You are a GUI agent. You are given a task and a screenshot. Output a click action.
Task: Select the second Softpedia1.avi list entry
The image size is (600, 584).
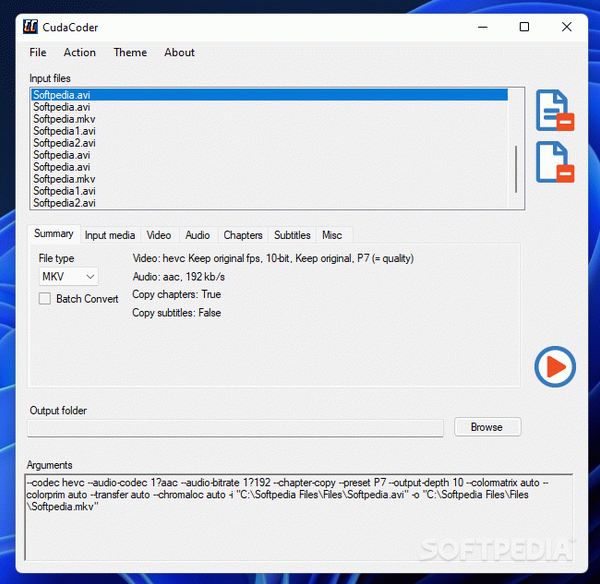click(270, 191)
